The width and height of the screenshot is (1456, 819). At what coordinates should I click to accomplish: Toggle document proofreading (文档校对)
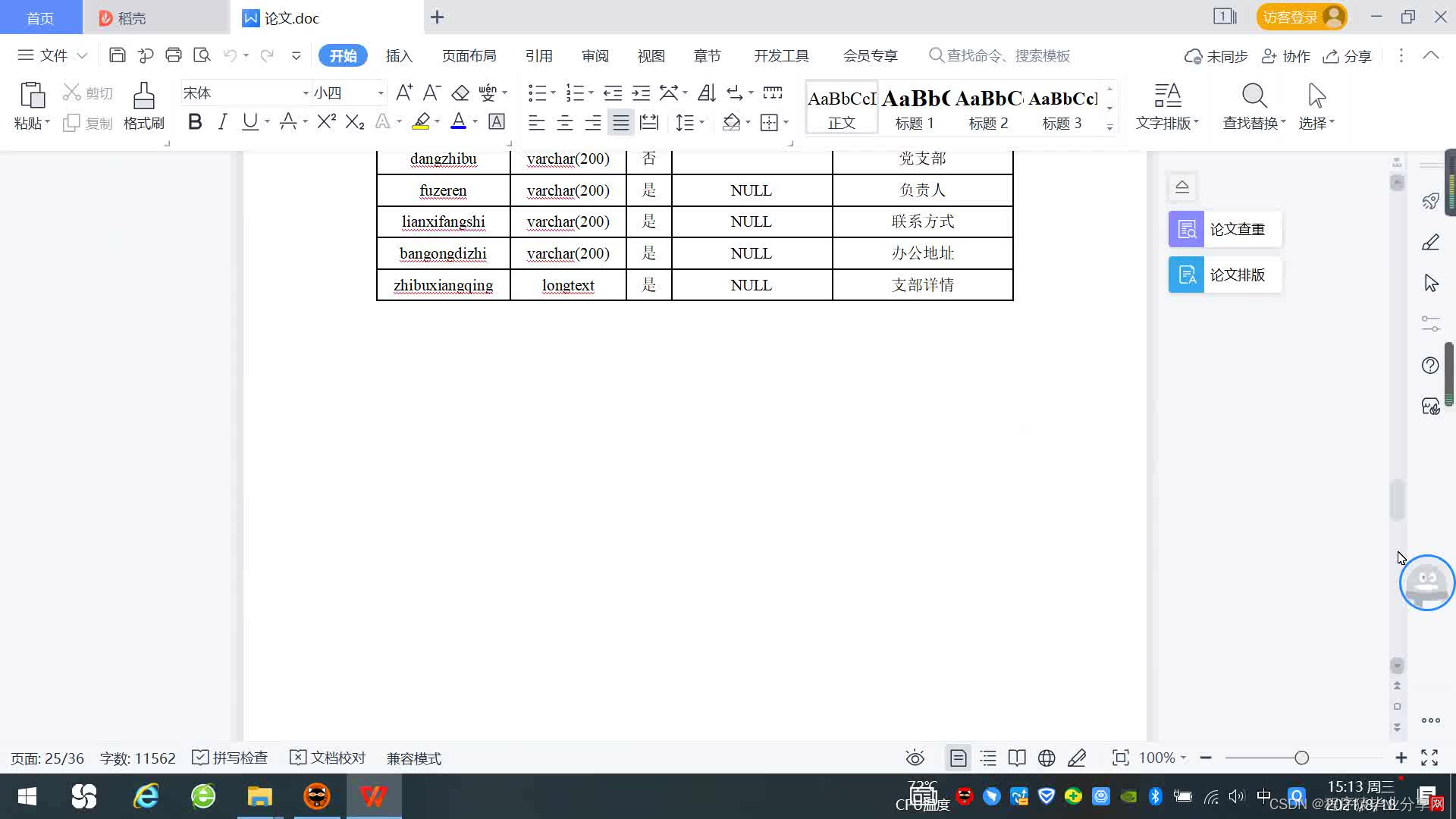point(328,758)
